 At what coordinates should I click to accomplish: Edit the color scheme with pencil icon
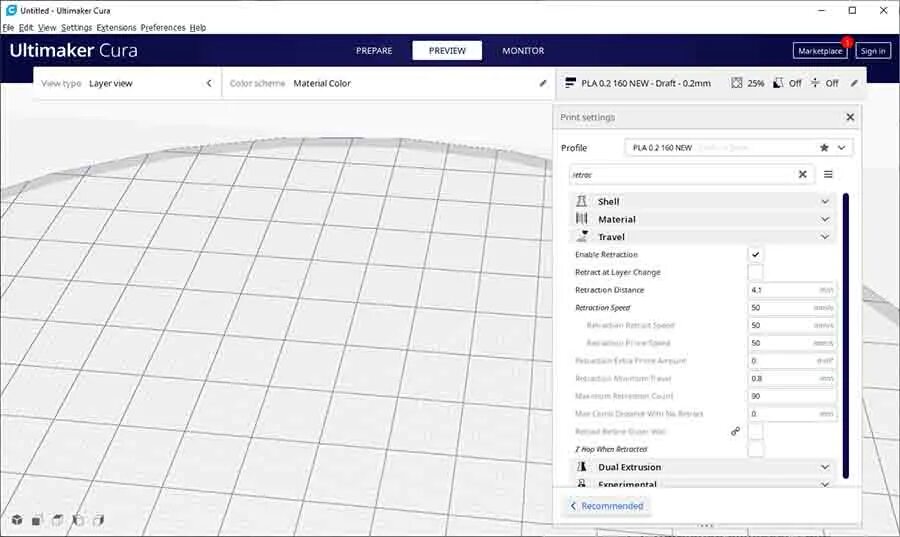pyautogui.click(x=542, y=83)
